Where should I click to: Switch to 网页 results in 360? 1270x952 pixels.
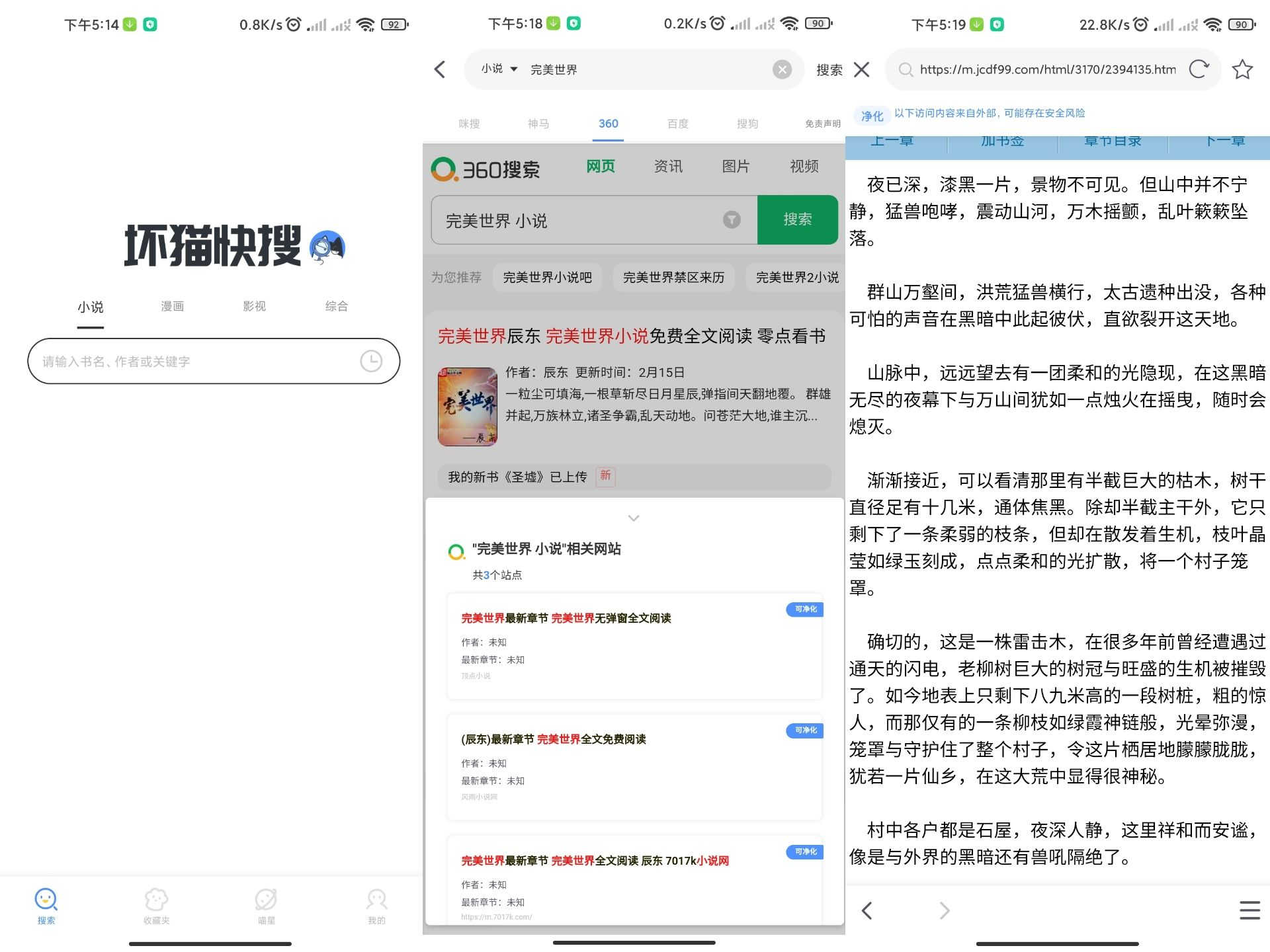601,166
